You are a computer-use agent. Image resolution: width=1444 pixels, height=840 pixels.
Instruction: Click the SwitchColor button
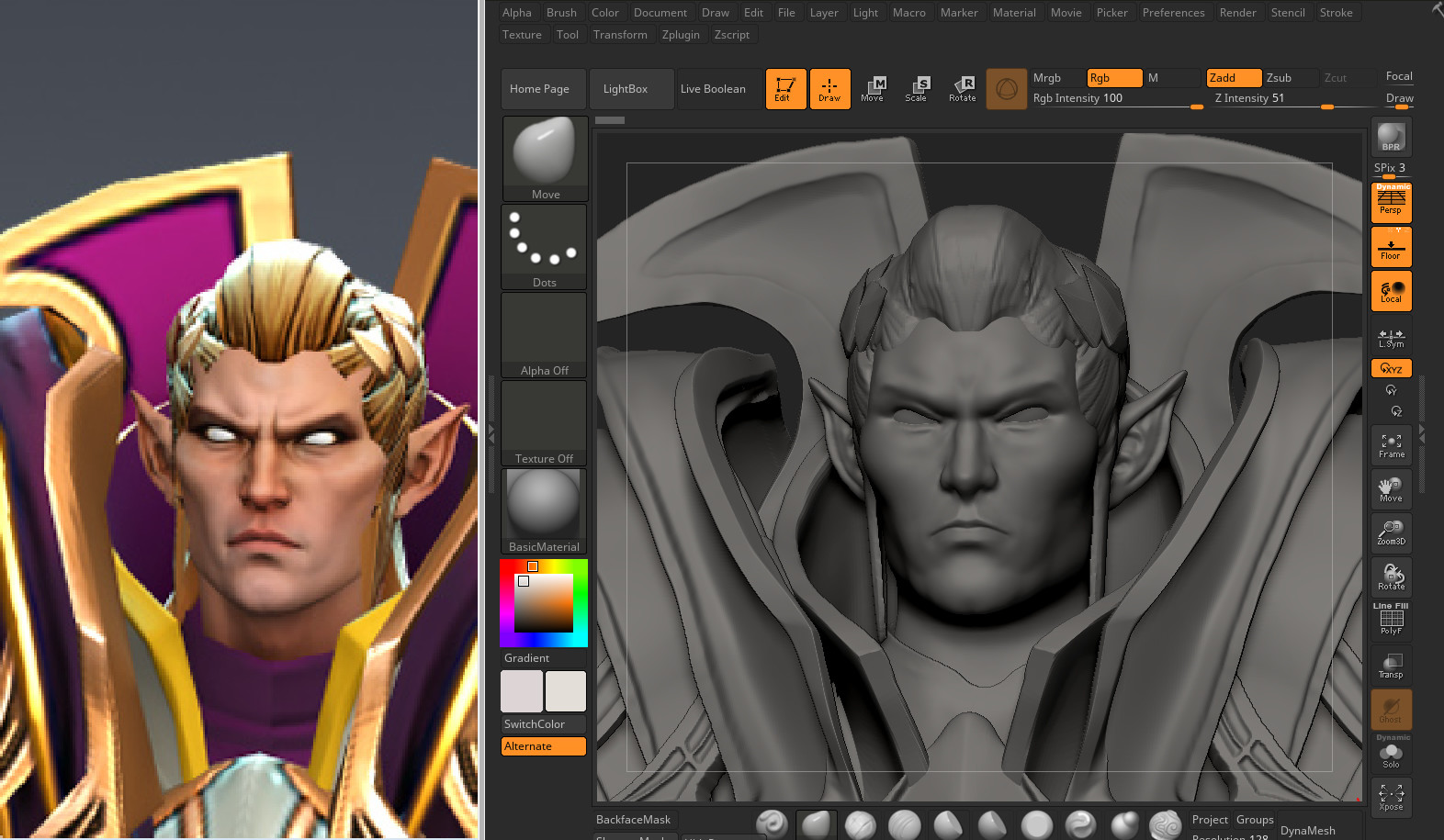(544, 724)
